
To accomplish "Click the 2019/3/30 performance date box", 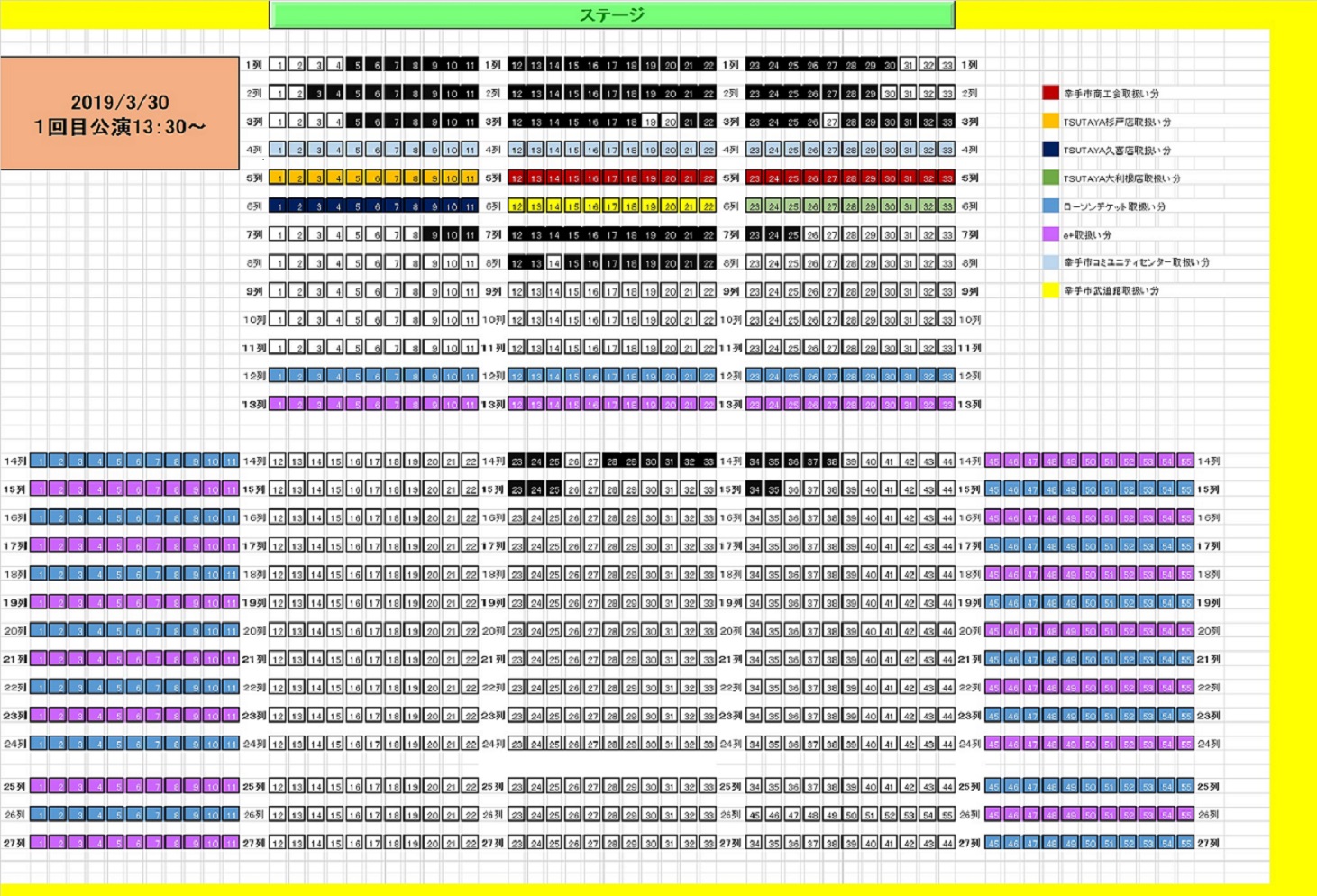I will [120, 114].
